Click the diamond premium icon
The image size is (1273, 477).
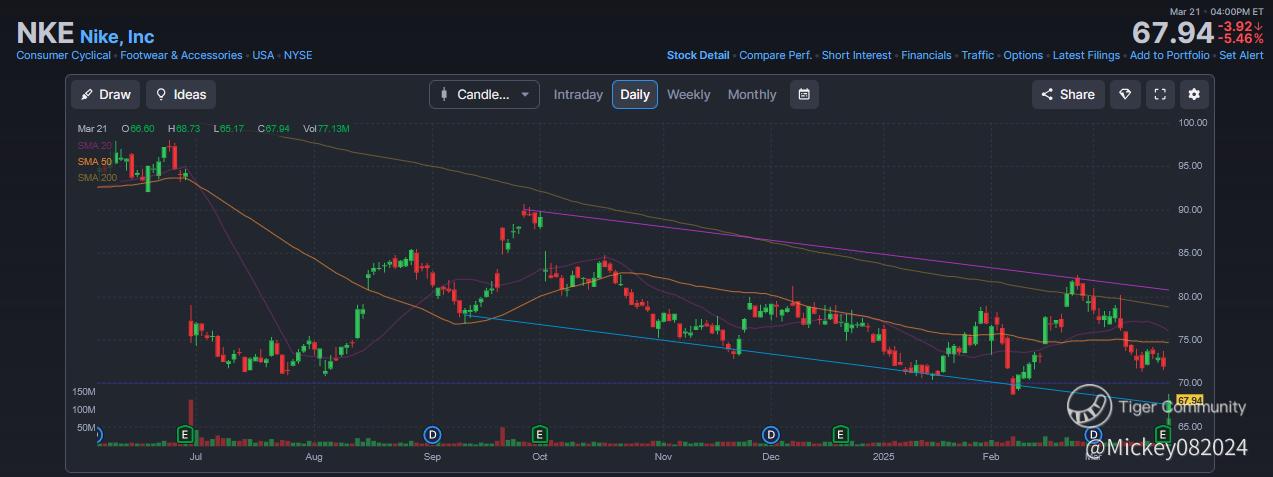tap(1125, 95)
